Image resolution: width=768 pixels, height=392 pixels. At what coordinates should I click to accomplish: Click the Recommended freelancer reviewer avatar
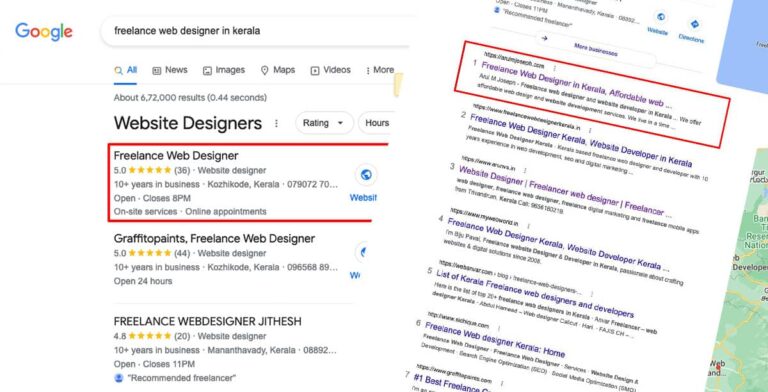click(119, 378)
